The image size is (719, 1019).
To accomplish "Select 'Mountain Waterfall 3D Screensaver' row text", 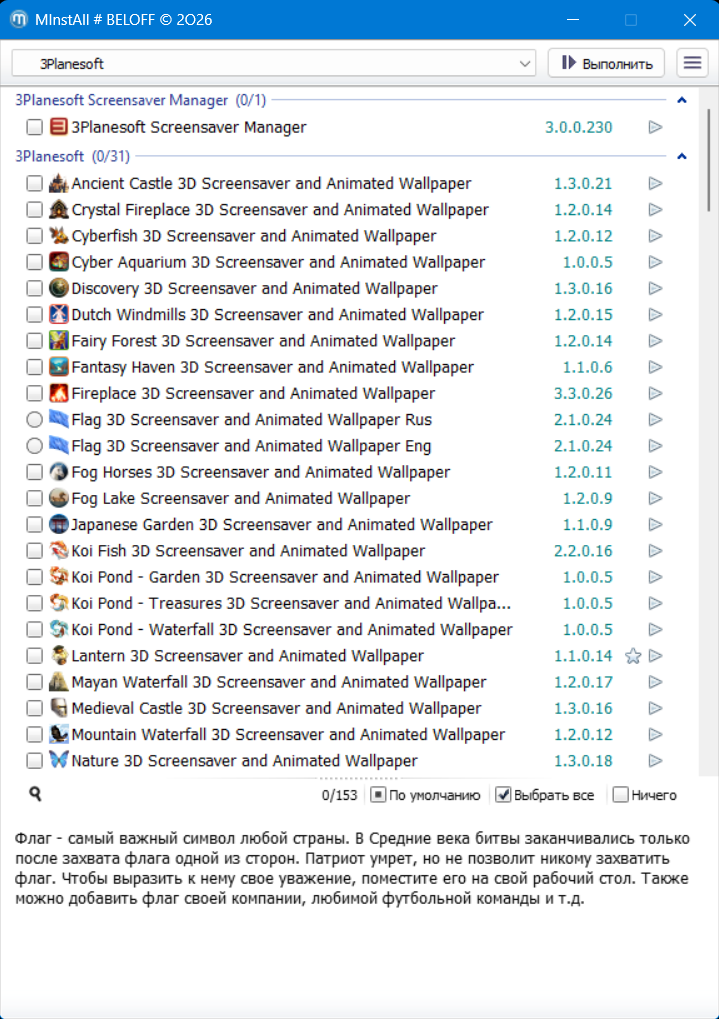I will tap(288, 734).
